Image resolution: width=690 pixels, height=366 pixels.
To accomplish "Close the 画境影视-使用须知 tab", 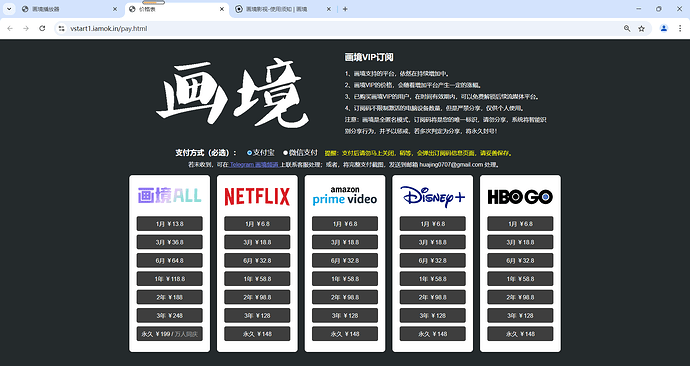I will pyautogui.click(x=328, y=9).
